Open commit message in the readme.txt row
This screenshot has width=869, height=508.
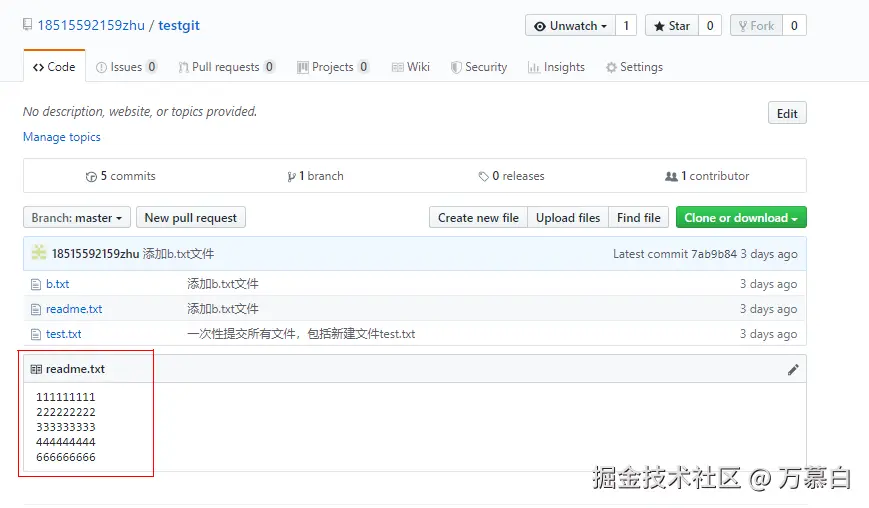(x=223, y=309)
